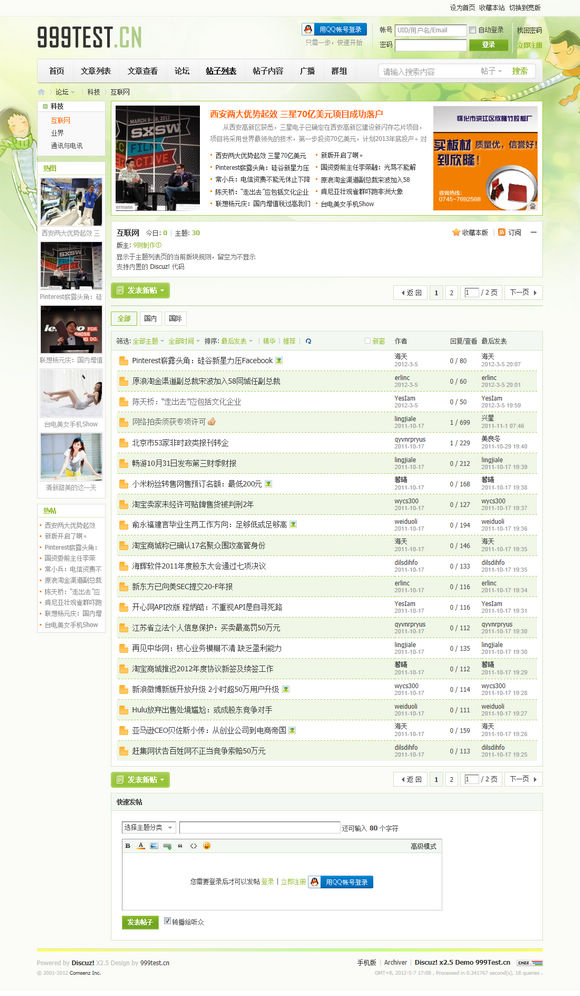This screenshot has width=580, height=996.
Task: Open 广播 in the navigation bar
Action: (307, 71)
